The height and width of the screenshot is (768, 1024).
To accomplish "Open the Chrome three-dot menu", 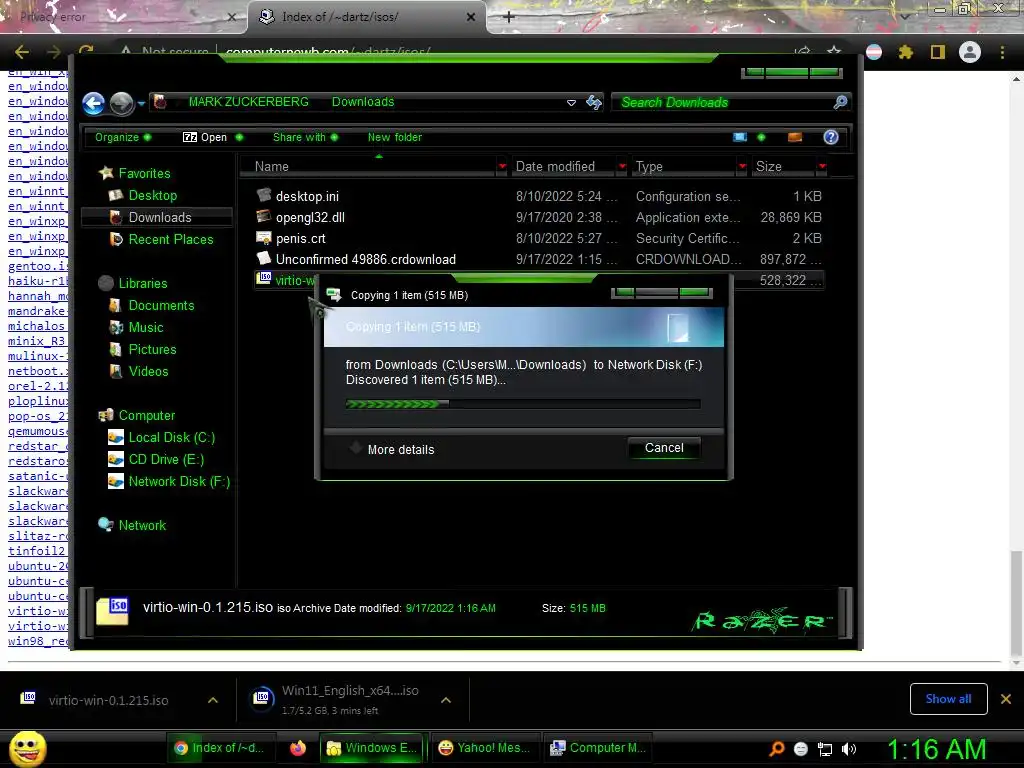I will tap(1002, 52).
